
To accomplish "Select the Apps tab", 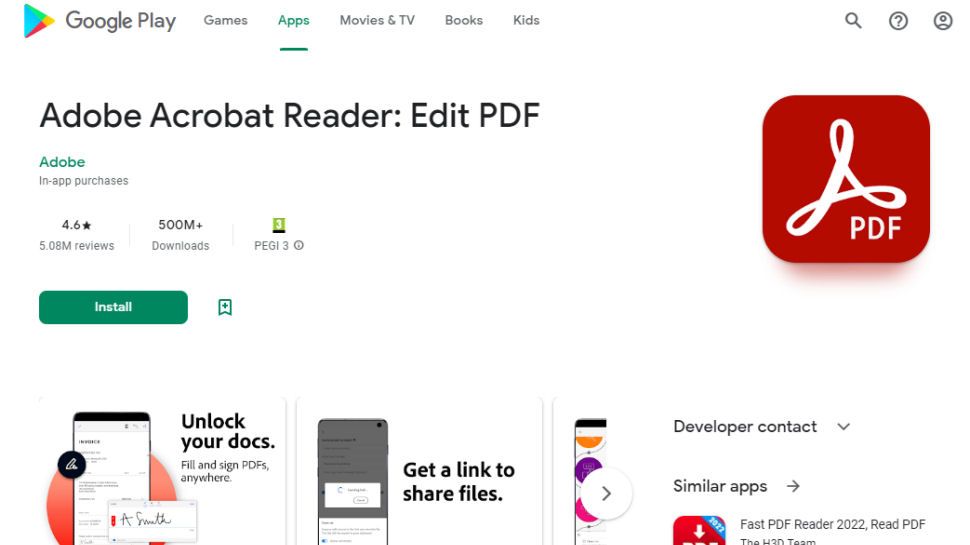I will (x=293, y=20).
